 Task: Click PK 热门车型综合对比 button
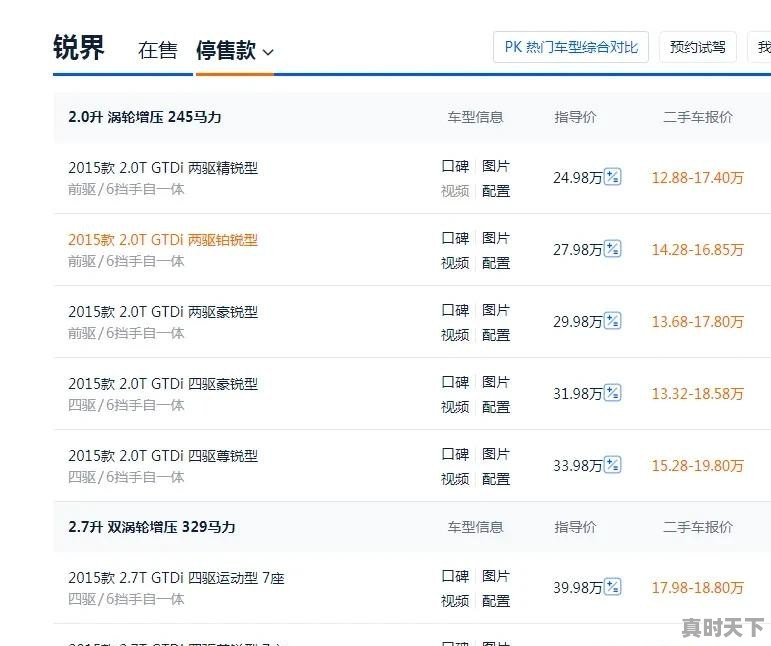[571, 47]
